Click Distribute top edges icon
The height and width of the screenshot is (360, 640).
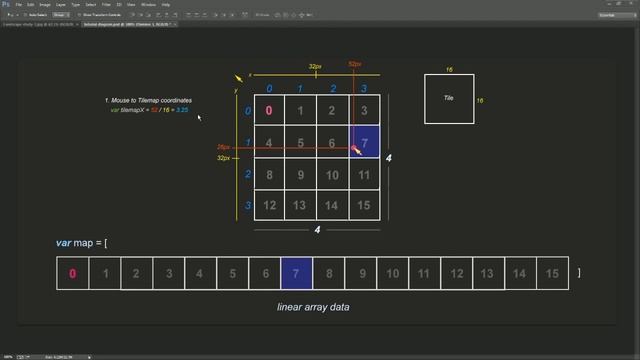[188, 15]
